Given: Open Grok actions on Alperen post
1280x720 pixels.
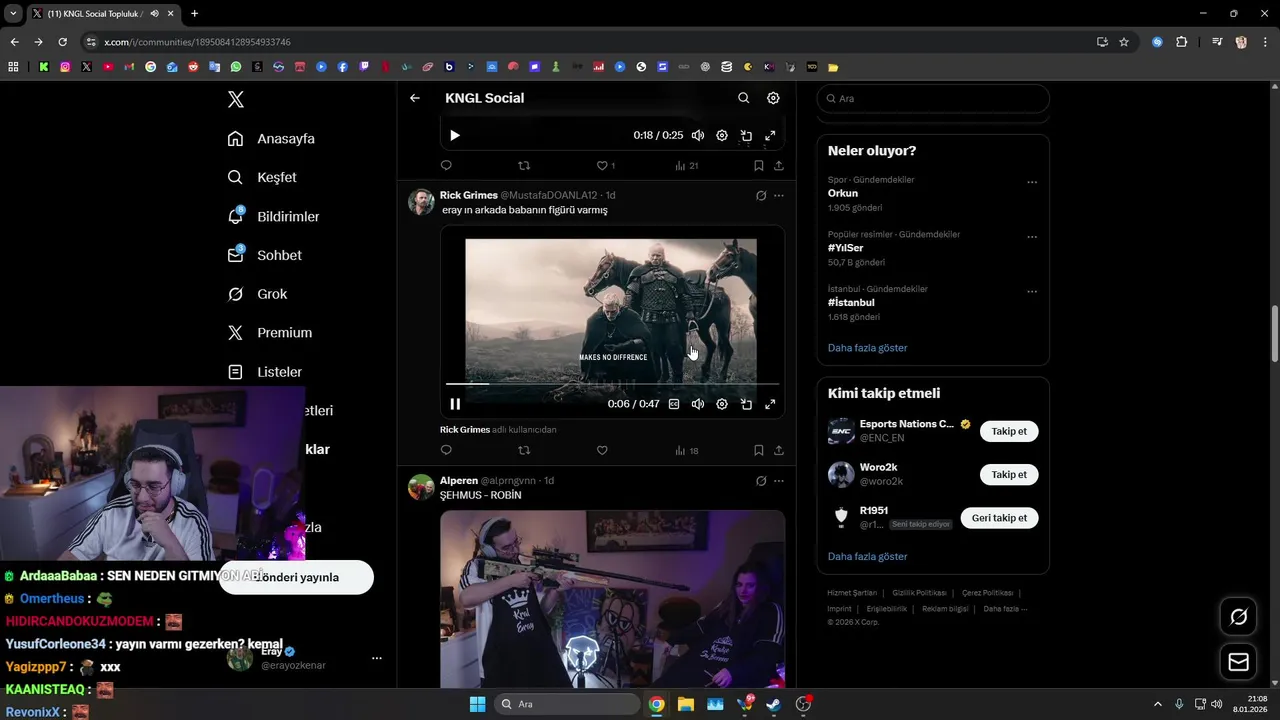Looking at the screenshot, I should (x=761, y=481).
